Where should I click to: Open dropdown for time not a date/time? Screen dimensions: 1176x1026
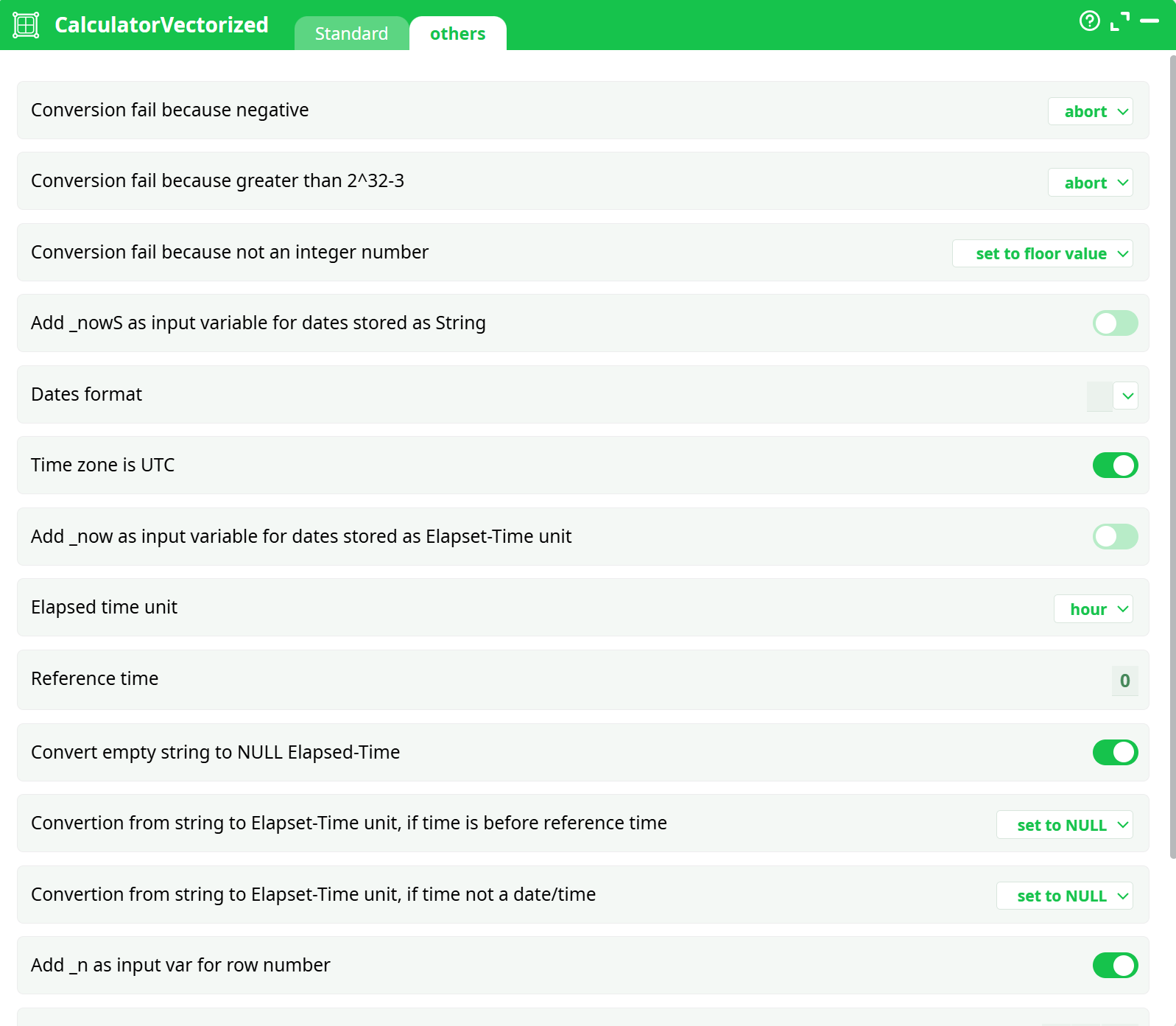[x=1064, y=896]
